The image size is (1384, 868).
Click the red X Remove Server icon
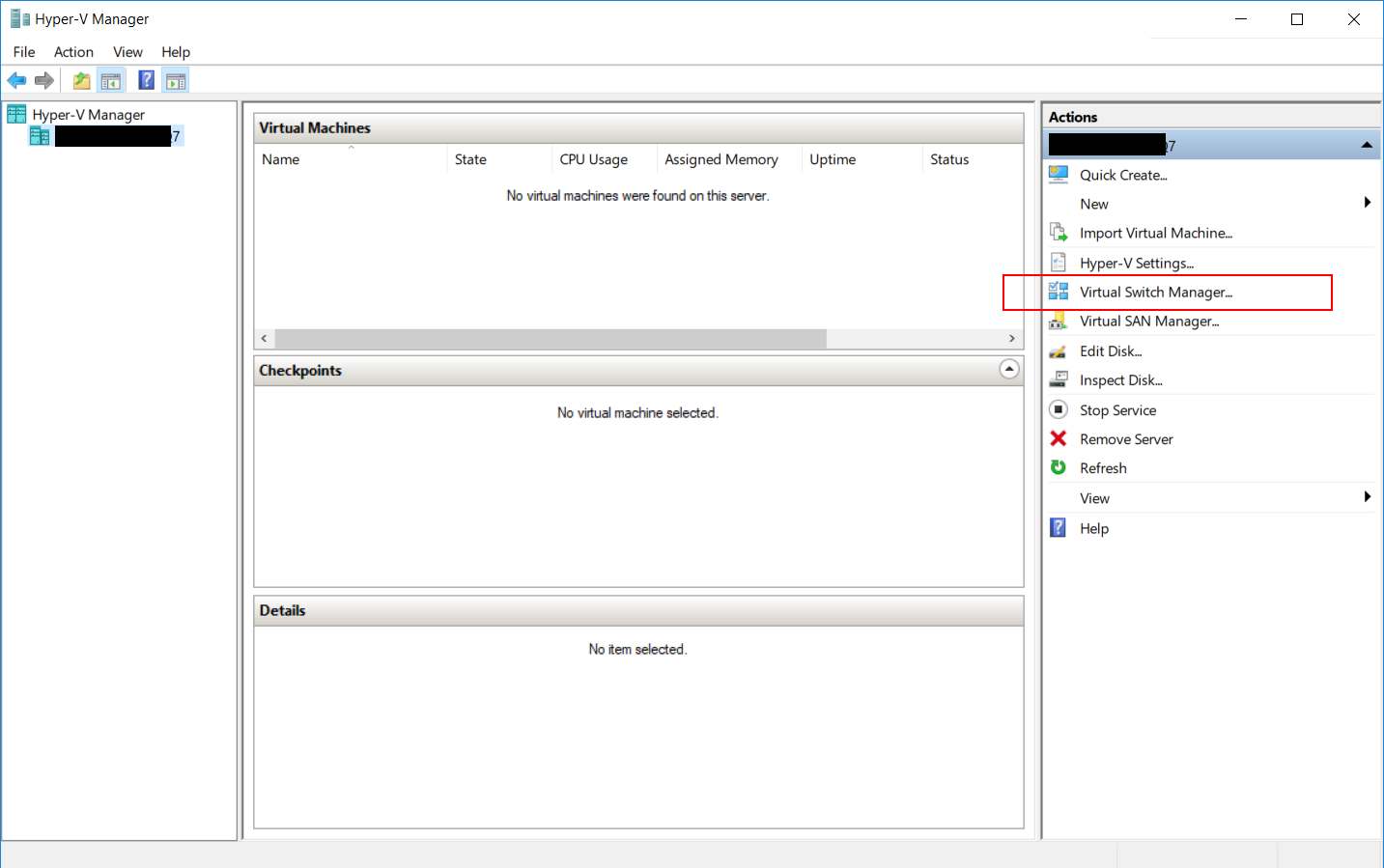pos(1059,438)
